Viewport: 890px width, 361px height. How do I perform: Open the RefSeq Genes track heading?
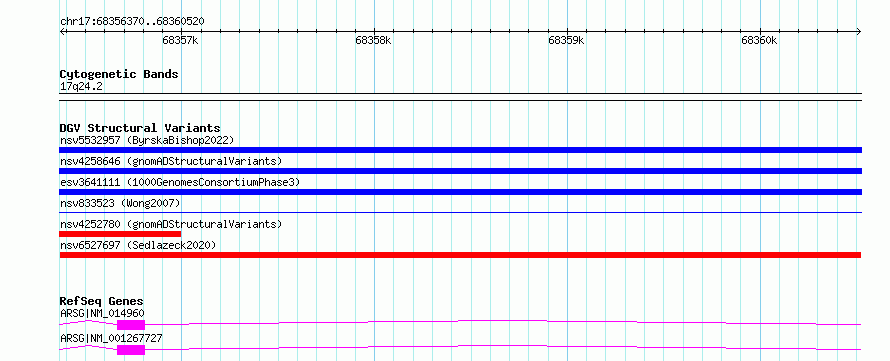point(102,301)
